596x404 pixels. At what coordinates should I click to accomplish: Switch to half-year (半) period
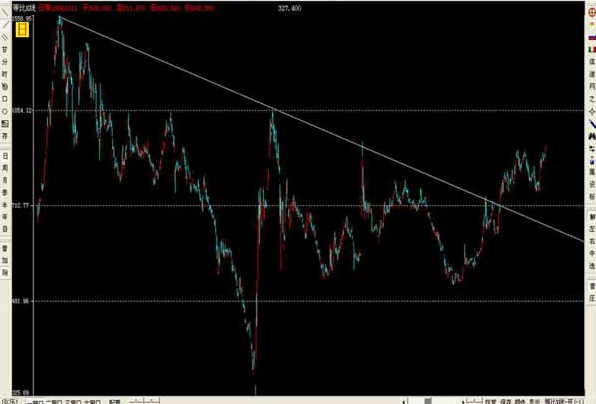[5, 205]
